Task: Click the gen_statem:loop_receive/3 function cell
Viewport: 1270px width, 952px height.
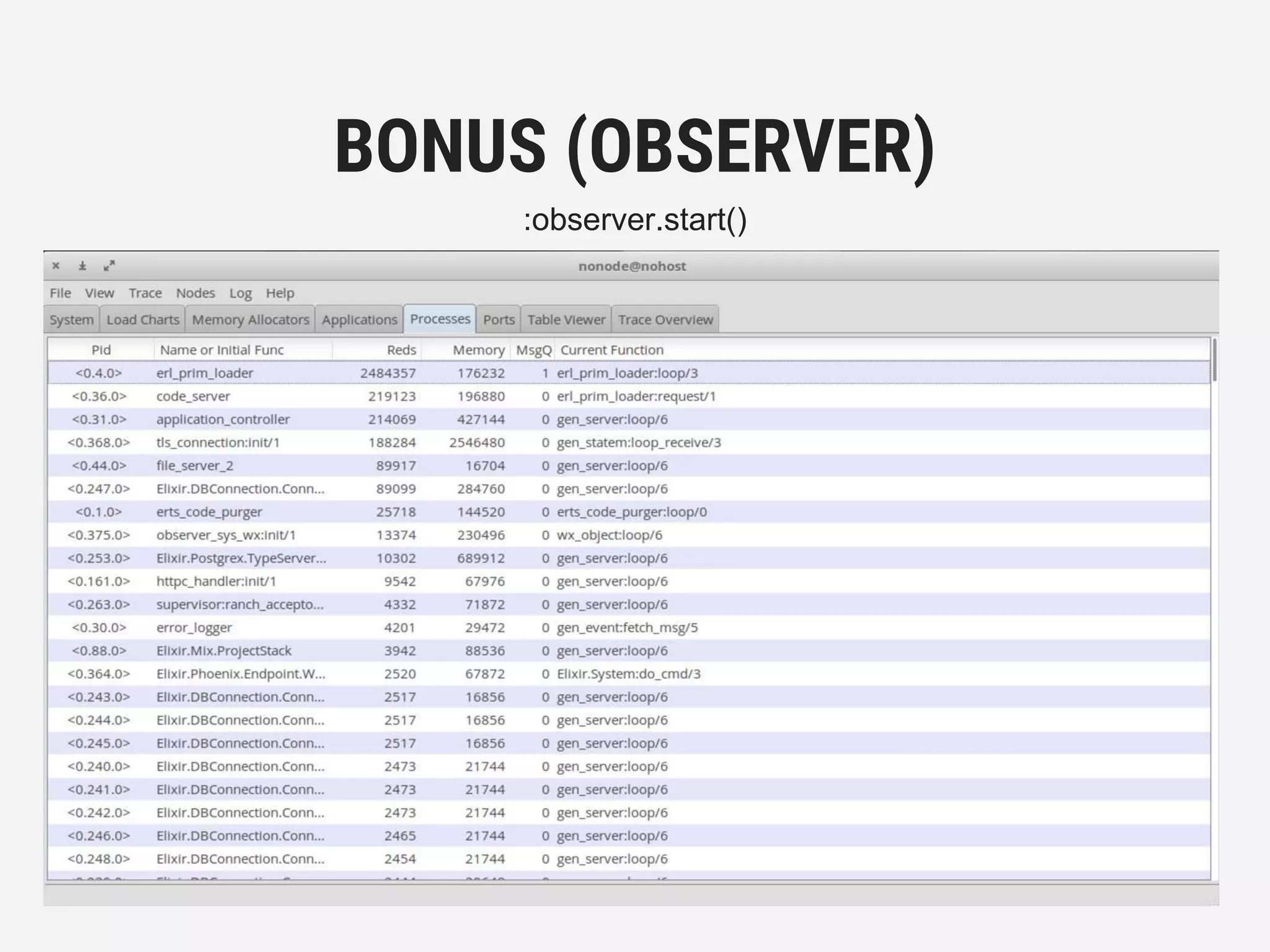Action: [639, 443]
